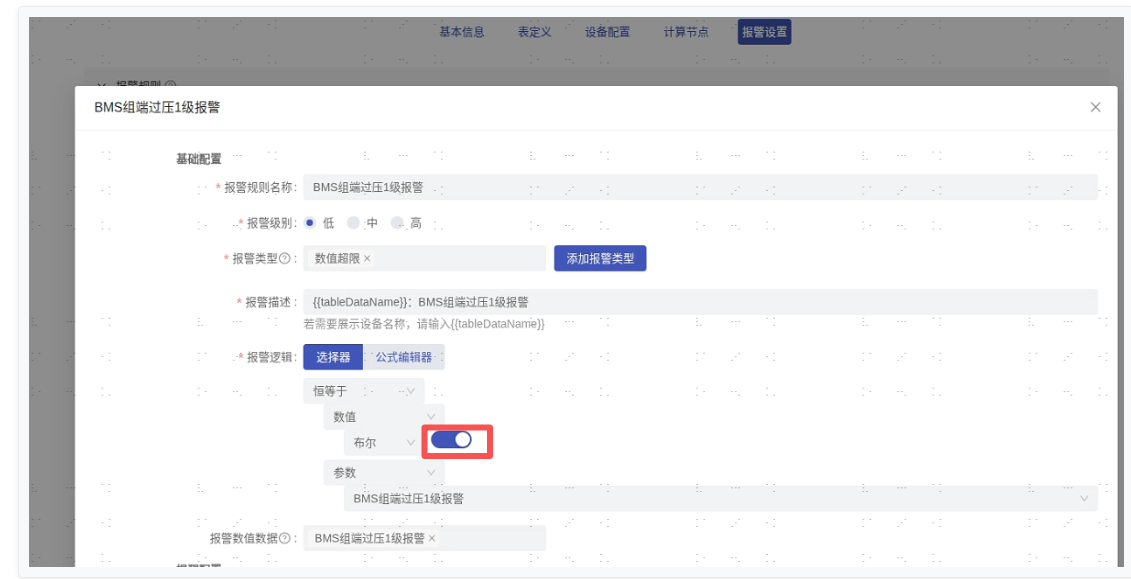Select the 低 alarm level radio
The height and width of the screenshot is (579, 1131).
click(x=310, y=223)
